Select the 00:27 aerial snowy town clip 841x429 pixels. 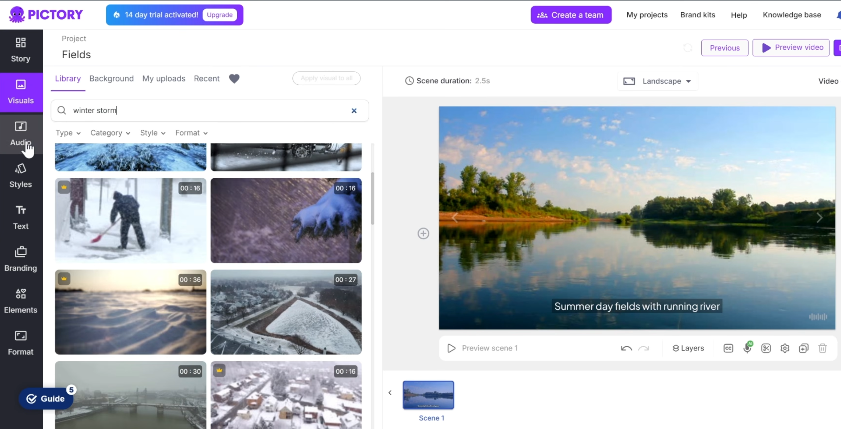tap(286, 312)
